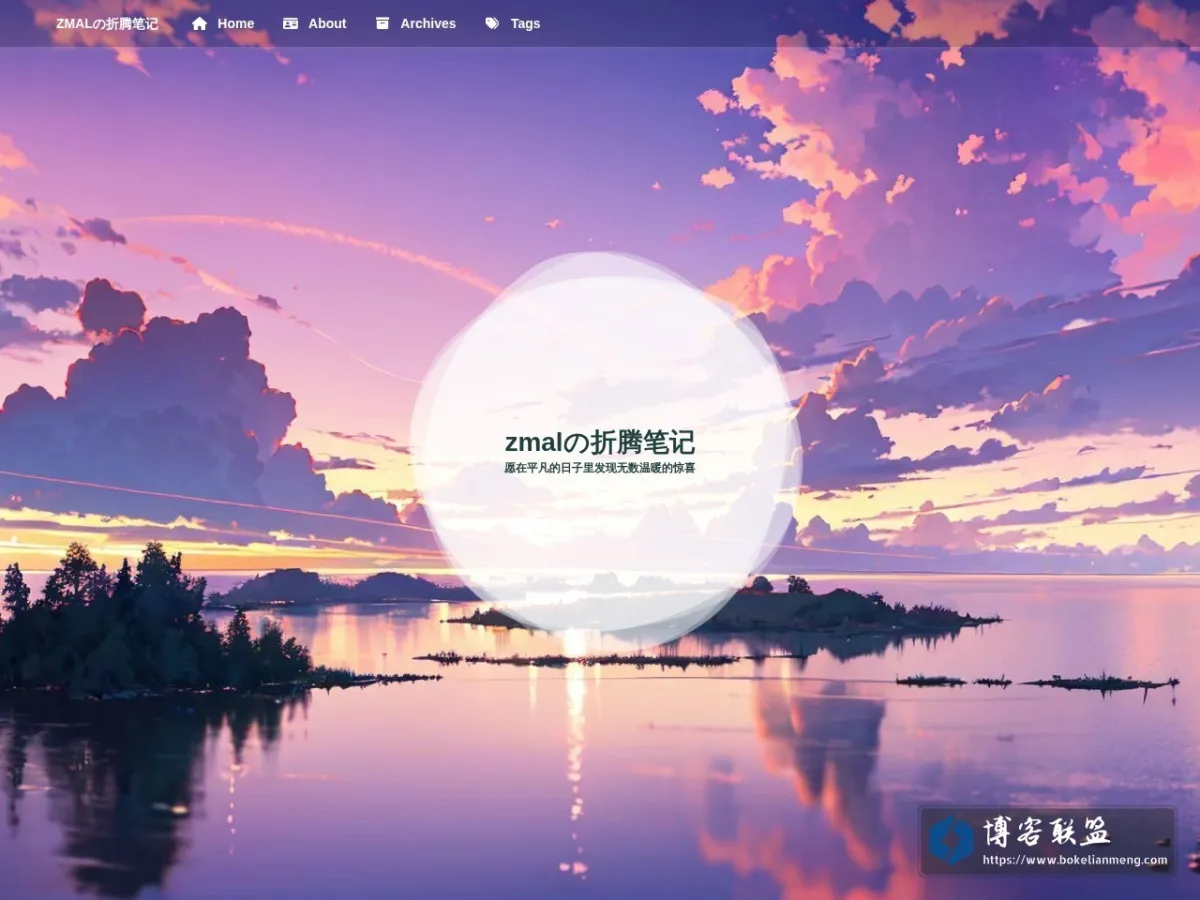Click the Archives box icon
1200x900 pixels.
[x=382, y=23]
